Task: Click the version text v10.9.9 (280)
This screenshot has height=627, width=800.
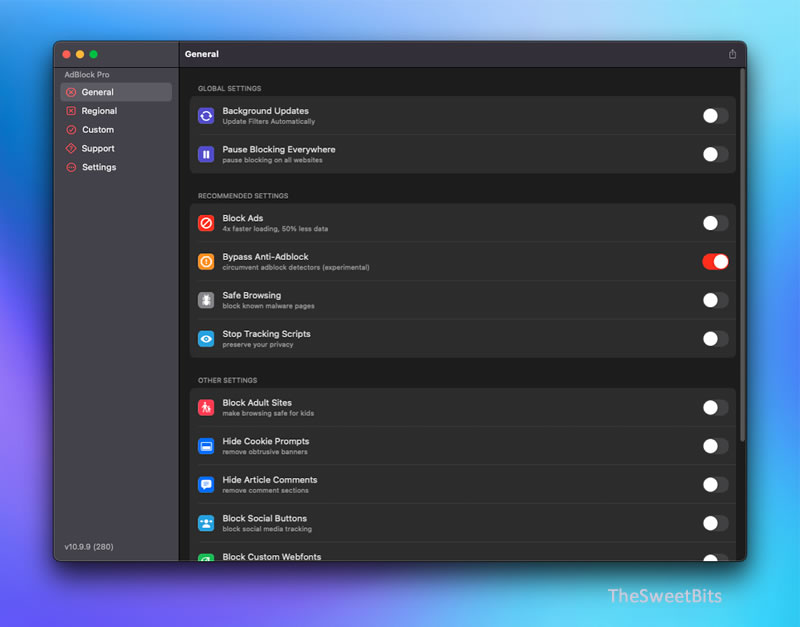Action: coord(89,546)
